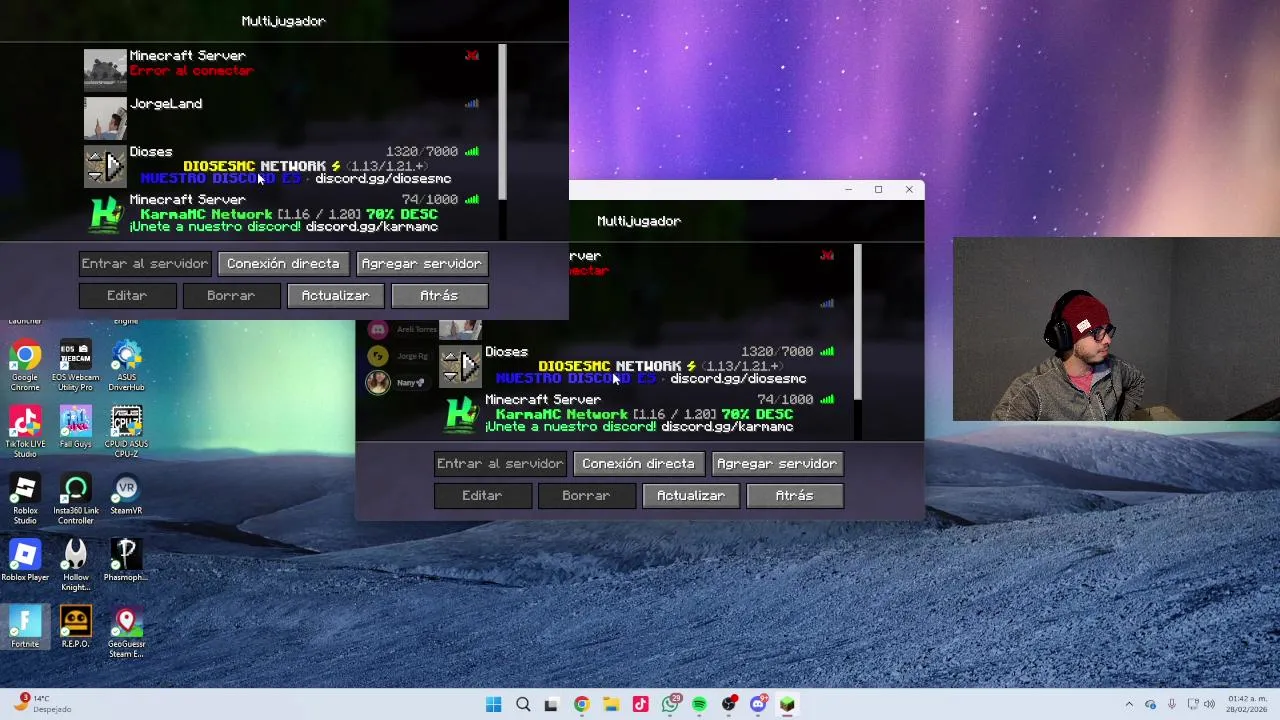Click Conexión directa in titled Minecraft window
Screen dimensions: 1280x720
638,463
